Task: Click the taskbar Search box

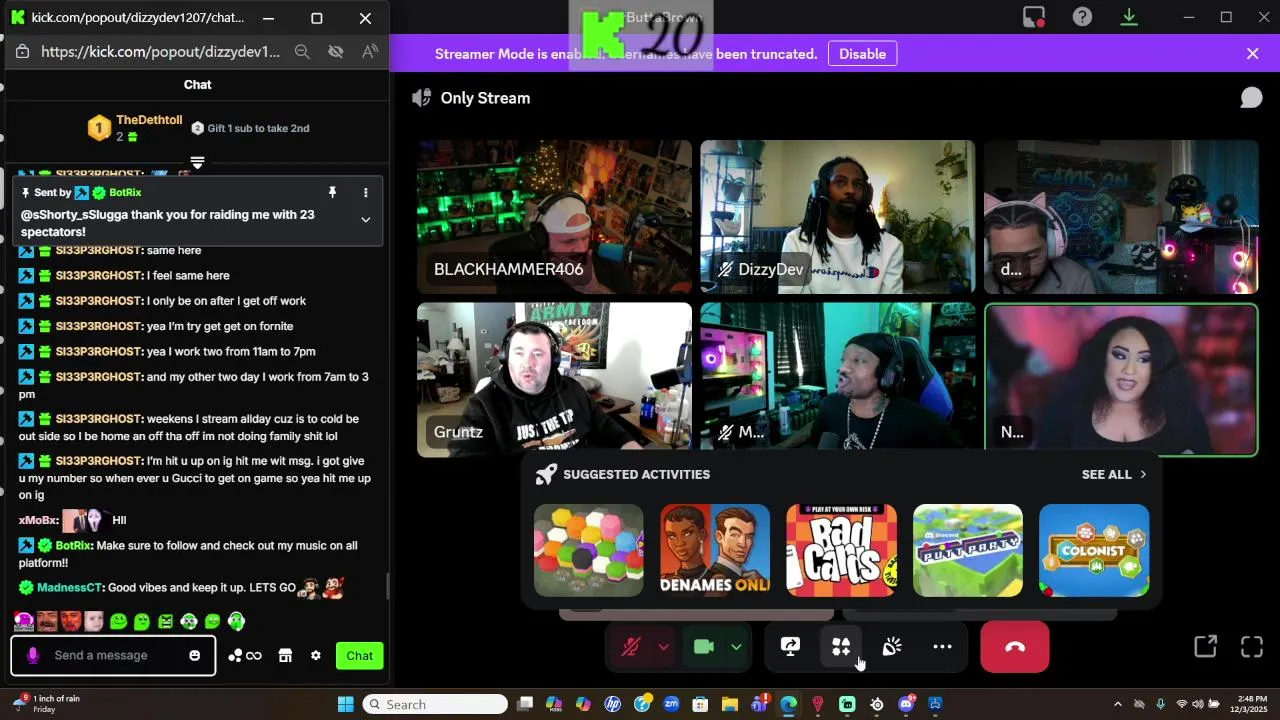Action: click(x=435, y=704)
